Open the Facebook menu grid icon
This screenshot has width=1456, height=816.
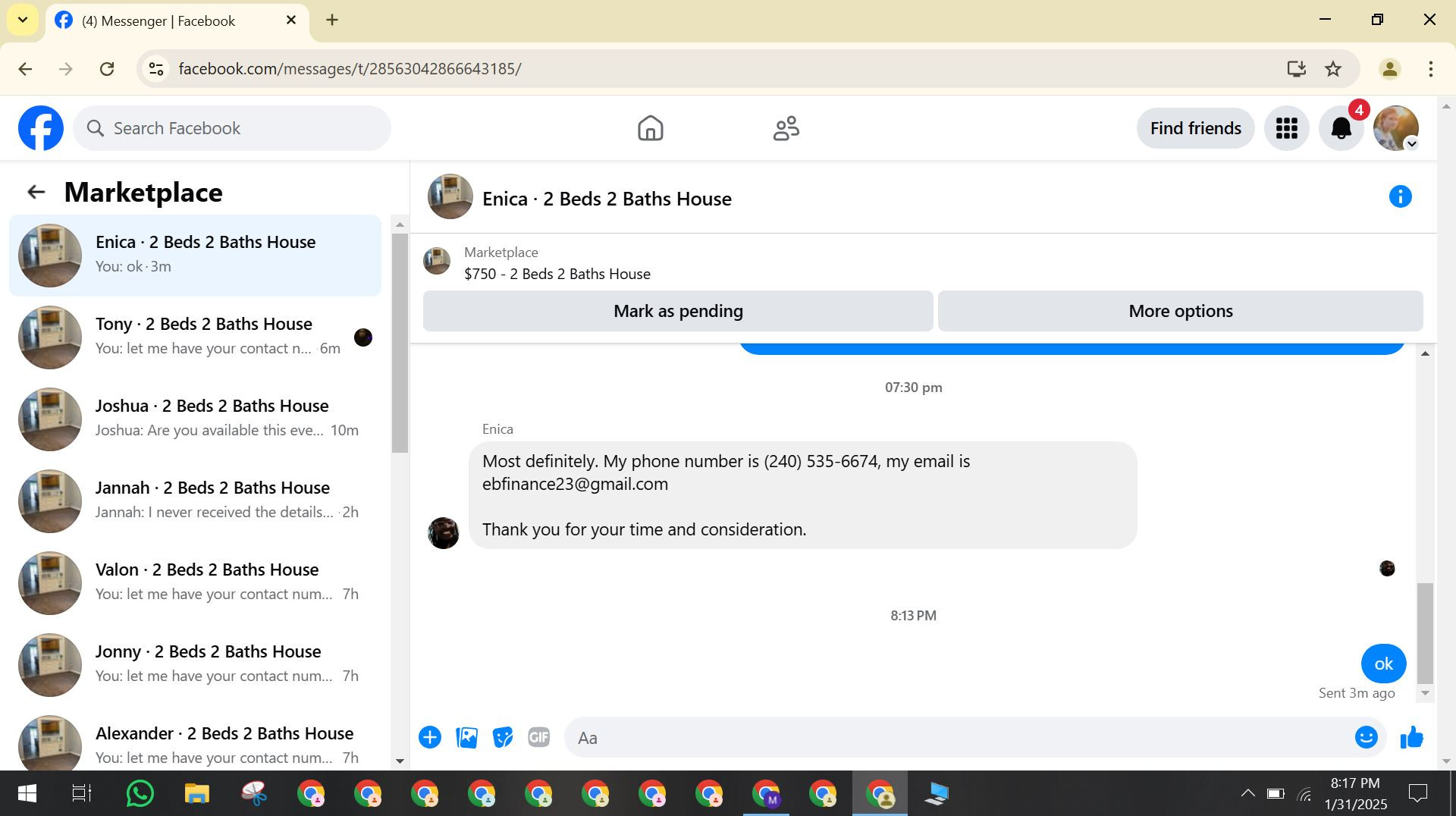click(x=1287, y=128)
